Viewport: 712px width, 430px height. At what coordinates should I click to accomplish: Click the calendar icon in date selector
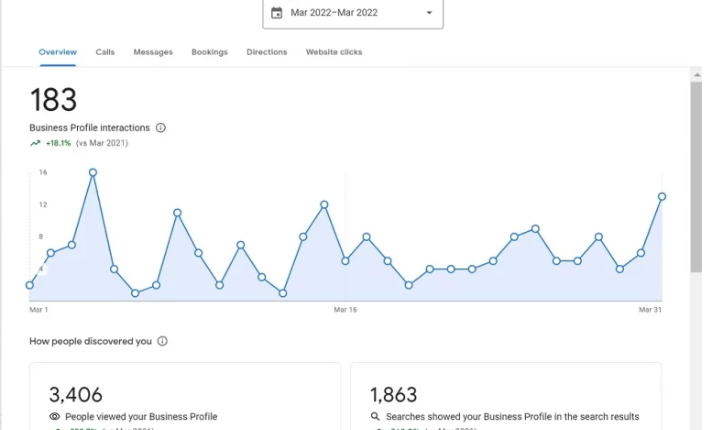(277, 13)
